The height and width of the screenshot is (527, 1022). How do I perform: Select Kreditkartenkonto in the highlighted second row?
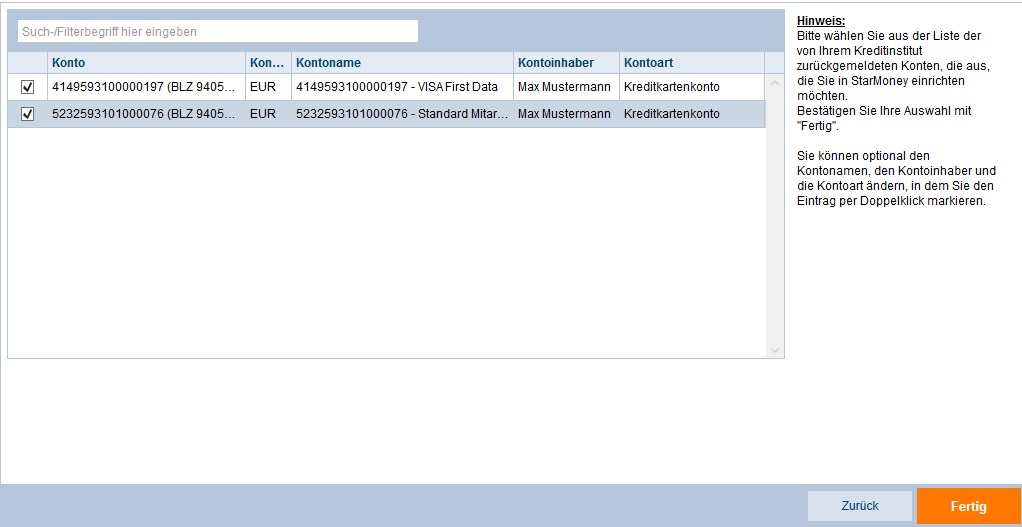coord(672,114)
